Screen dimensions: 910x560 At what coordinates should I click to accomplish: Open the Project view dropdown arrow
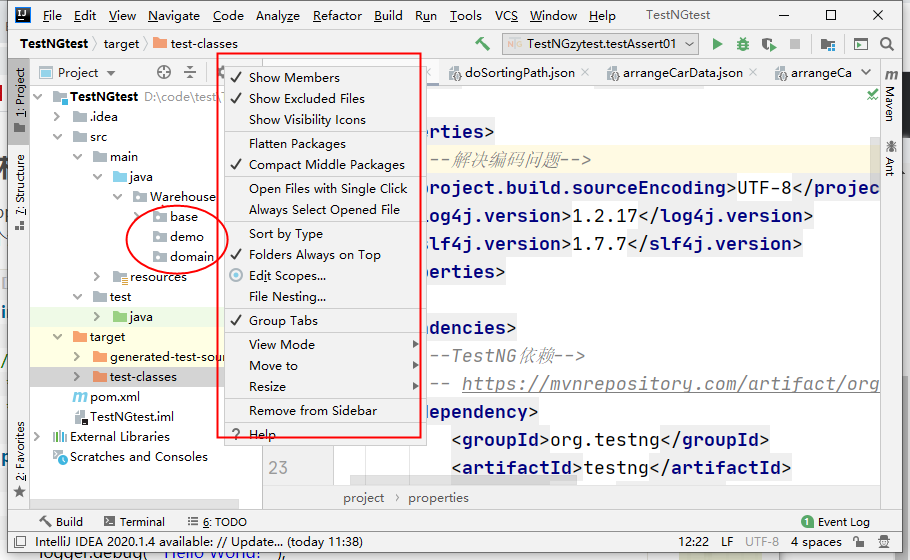[111, 73]
